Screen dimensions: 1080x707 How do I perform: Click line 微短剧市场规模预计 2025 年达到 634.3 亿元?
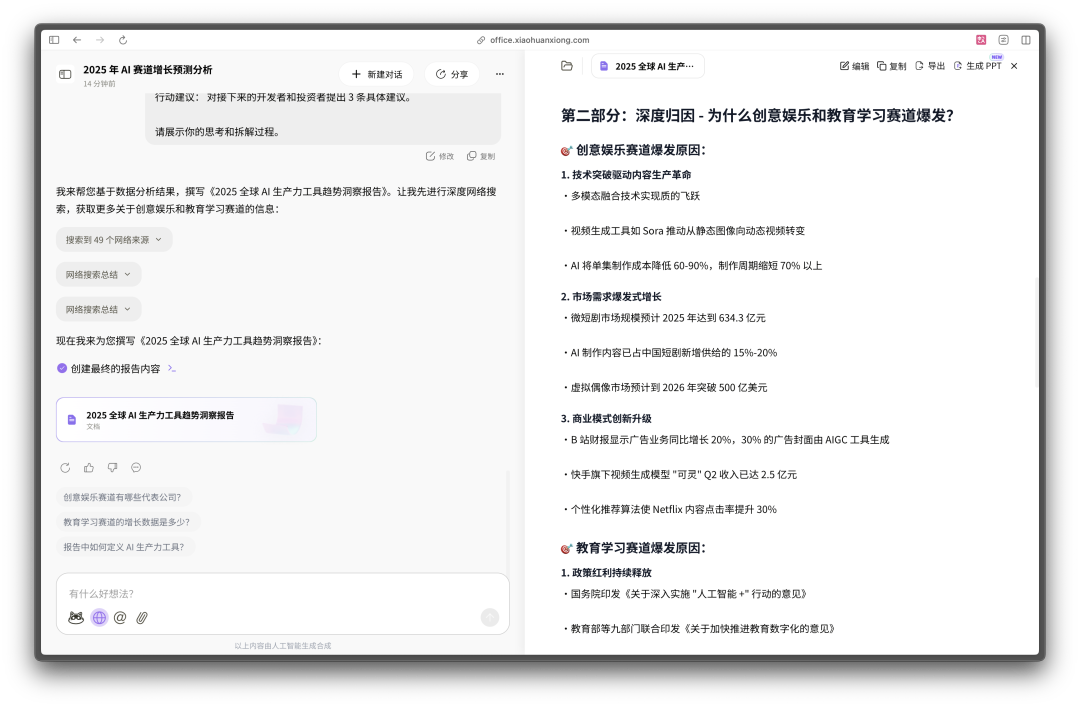(x=667, y=318)
